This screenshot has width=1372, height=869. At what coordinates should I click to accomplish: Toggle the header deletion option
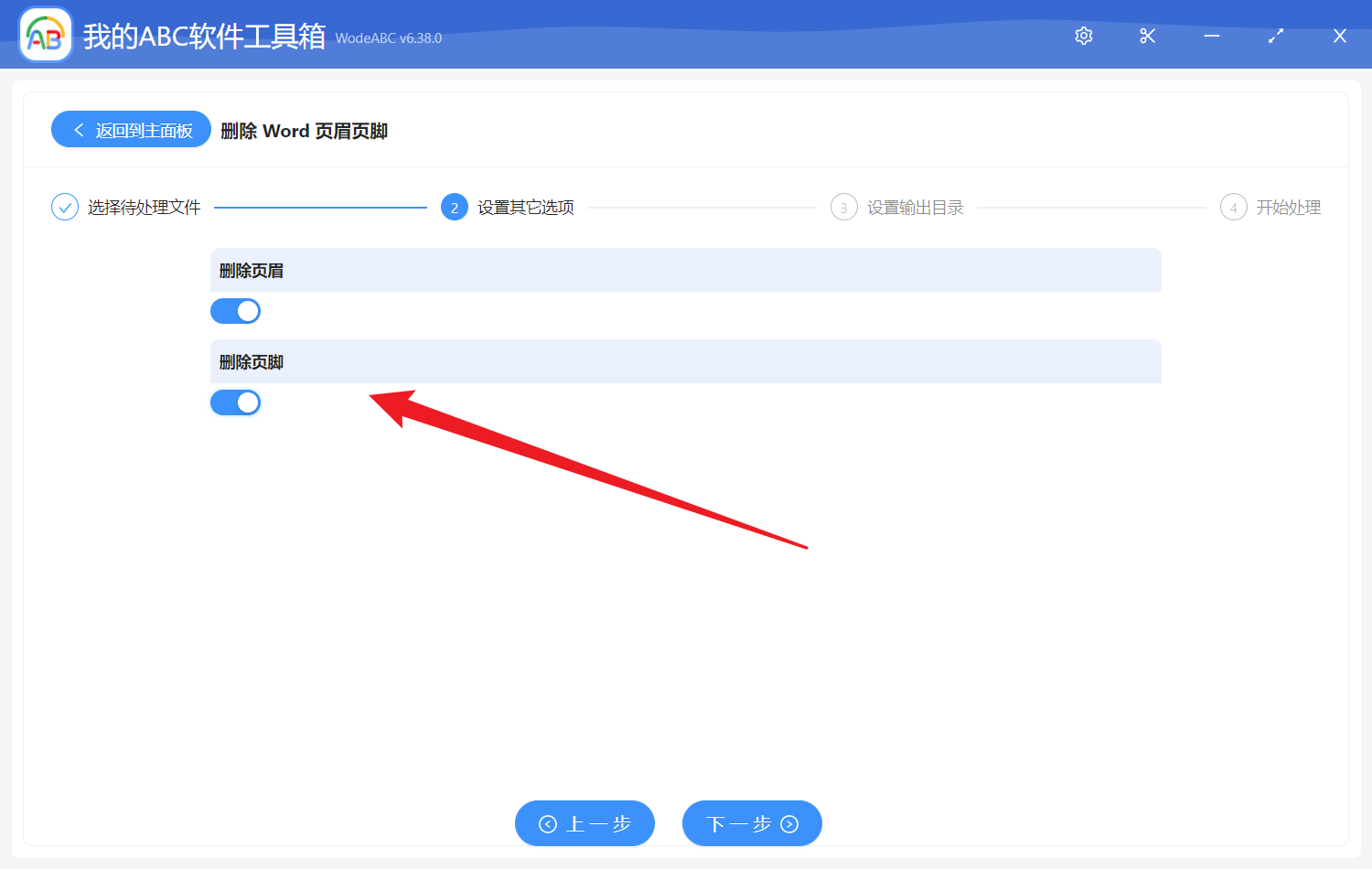(x=235, y=311)
